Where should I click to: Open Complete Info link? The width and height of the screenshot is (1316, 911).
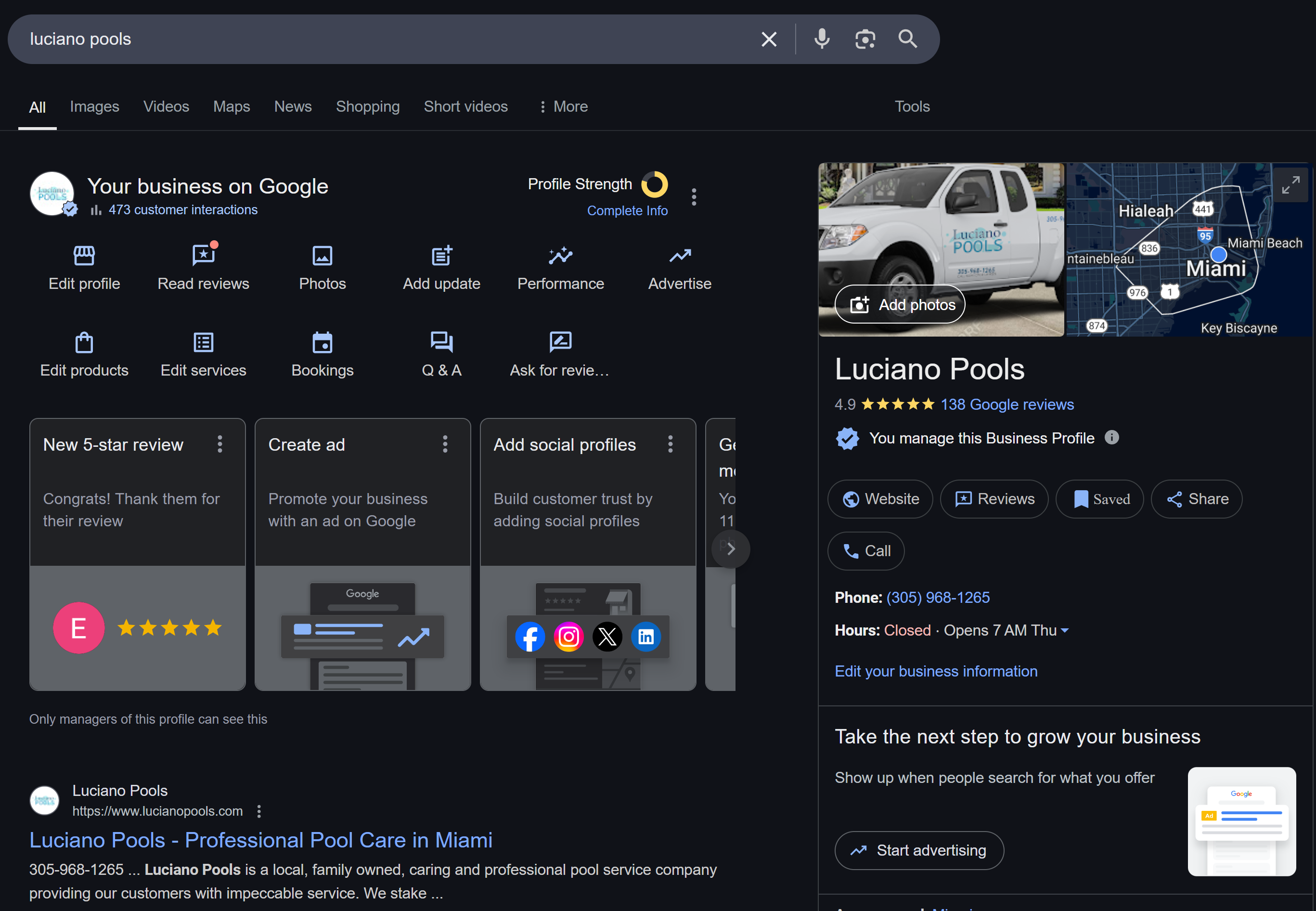click(x=627, y=210)
